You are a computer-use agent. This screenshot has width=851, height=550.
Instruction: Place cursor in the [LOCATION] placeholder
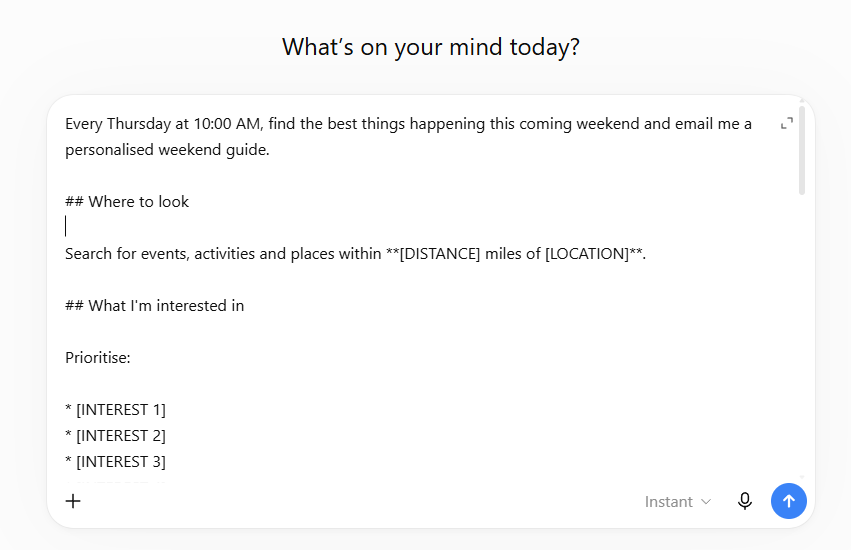point(587,254)
